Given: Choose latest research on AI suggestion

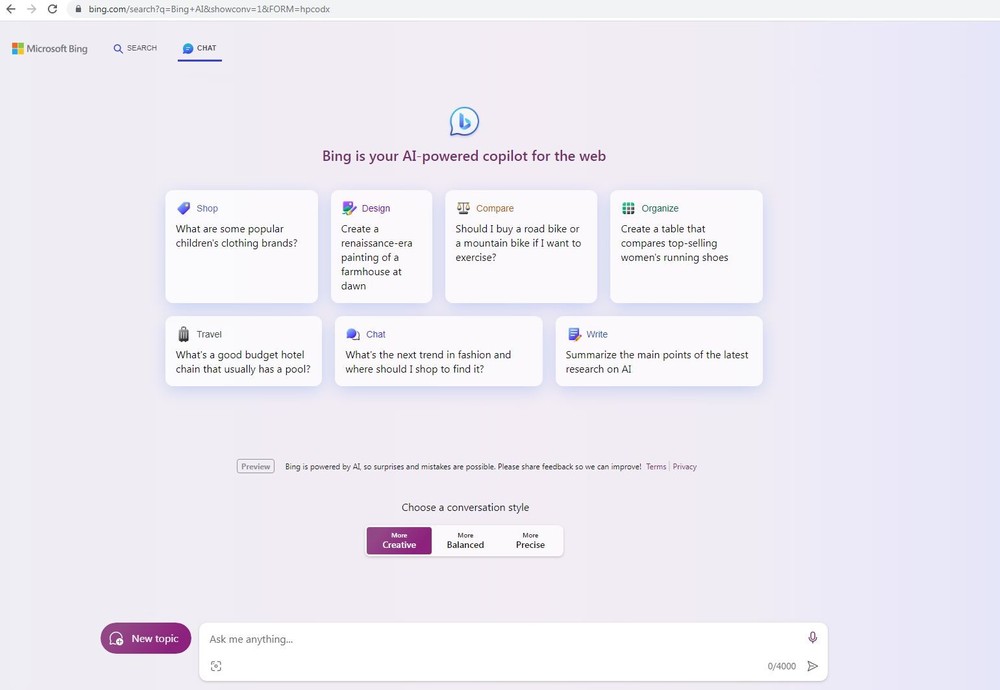Looking at the screenshot, I should point(659,351).
